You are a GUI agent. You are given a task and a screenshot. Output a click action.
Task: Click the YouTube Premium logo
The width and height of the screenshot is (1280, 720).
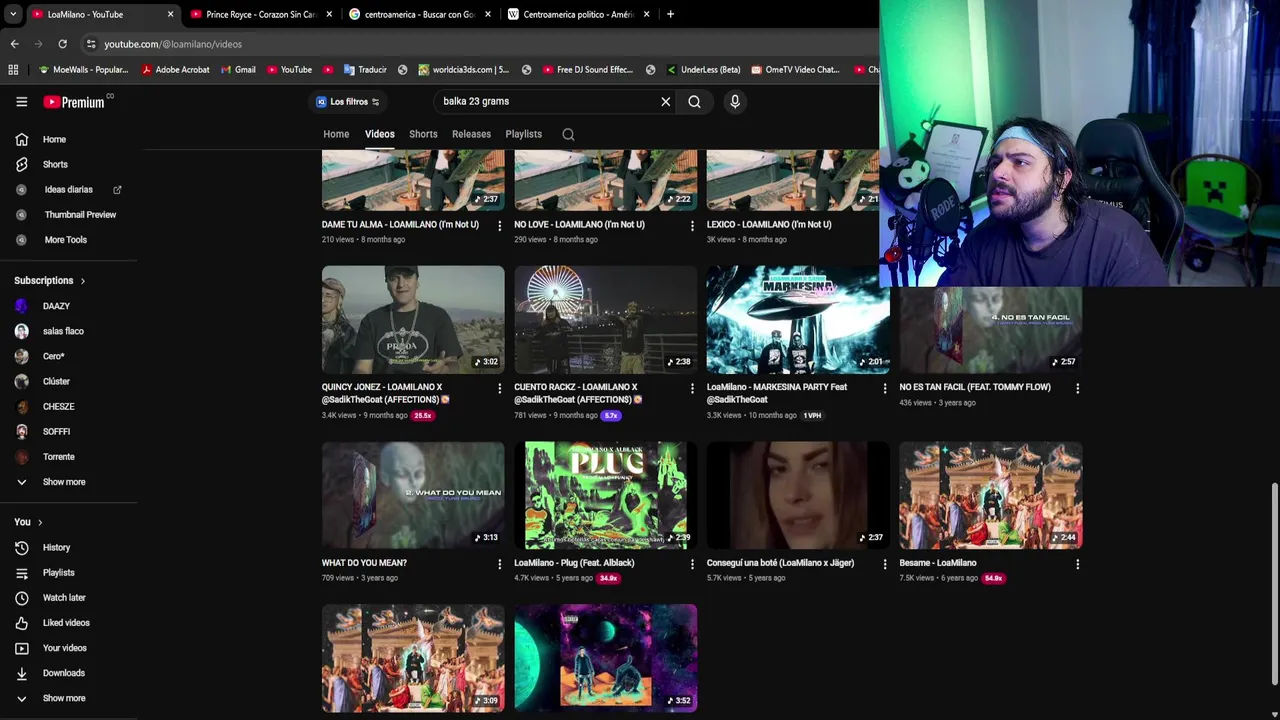click(74, 102)
